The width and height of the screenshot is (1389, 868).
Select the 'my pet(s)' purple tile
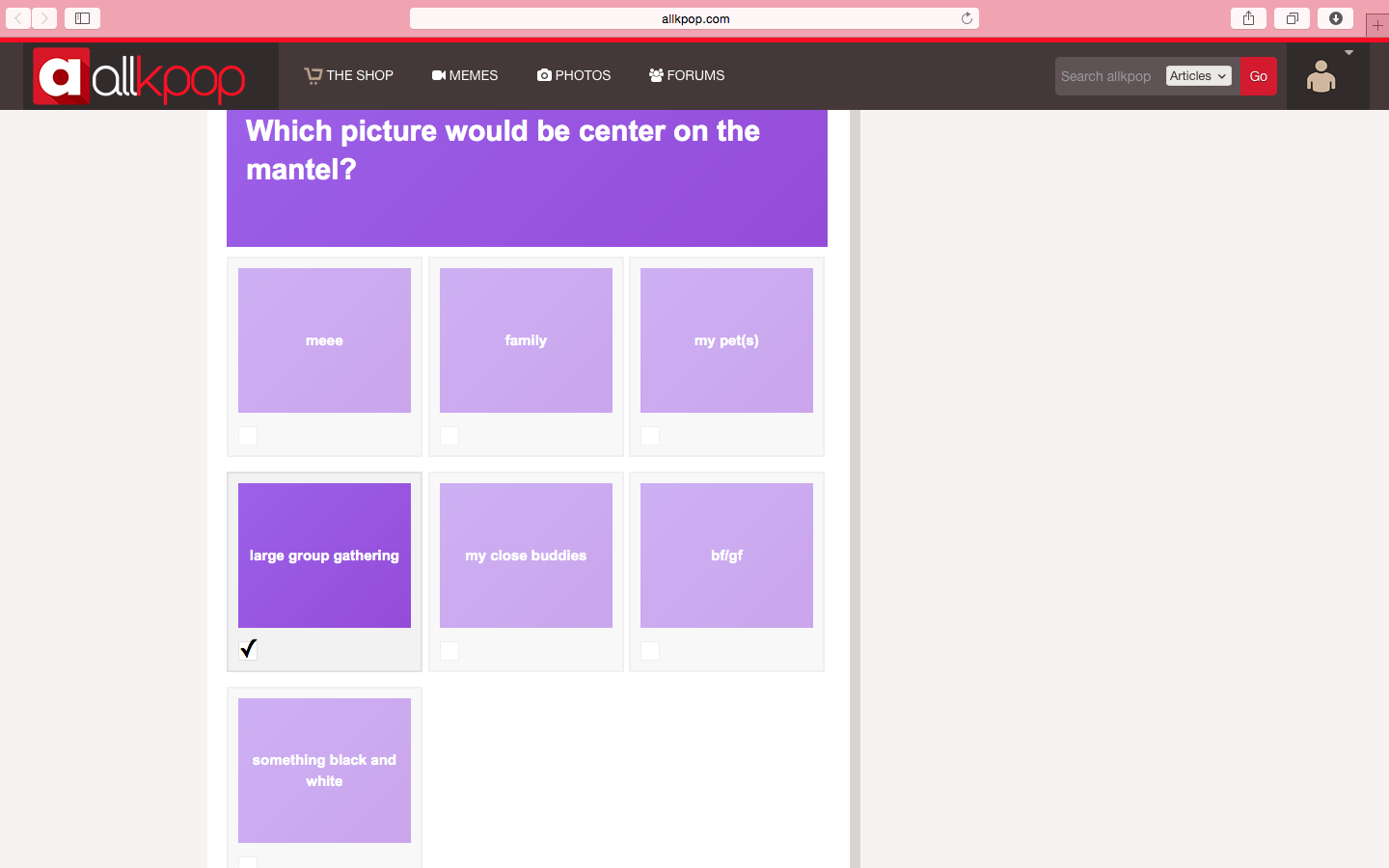(726, 340)
